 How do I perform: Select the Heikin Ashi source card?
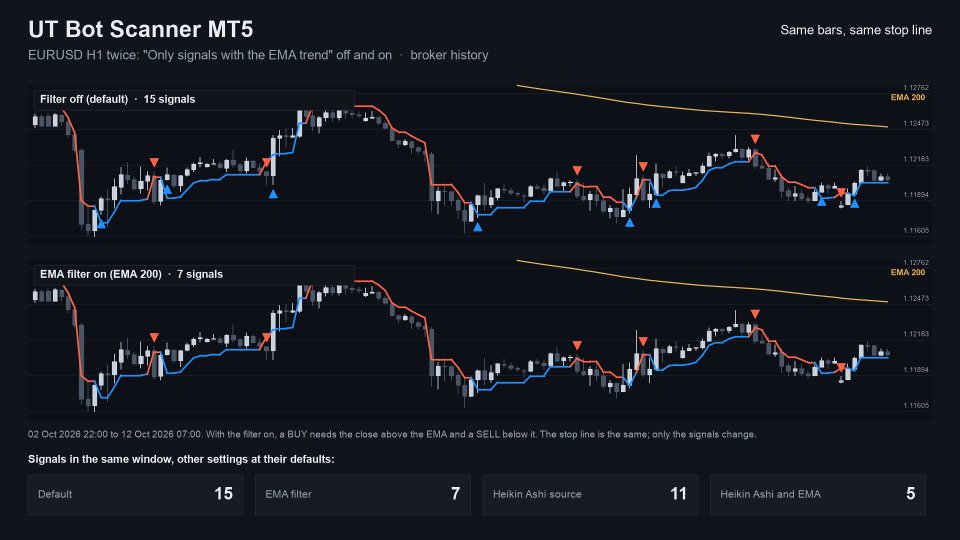click(x=590, y=494)
